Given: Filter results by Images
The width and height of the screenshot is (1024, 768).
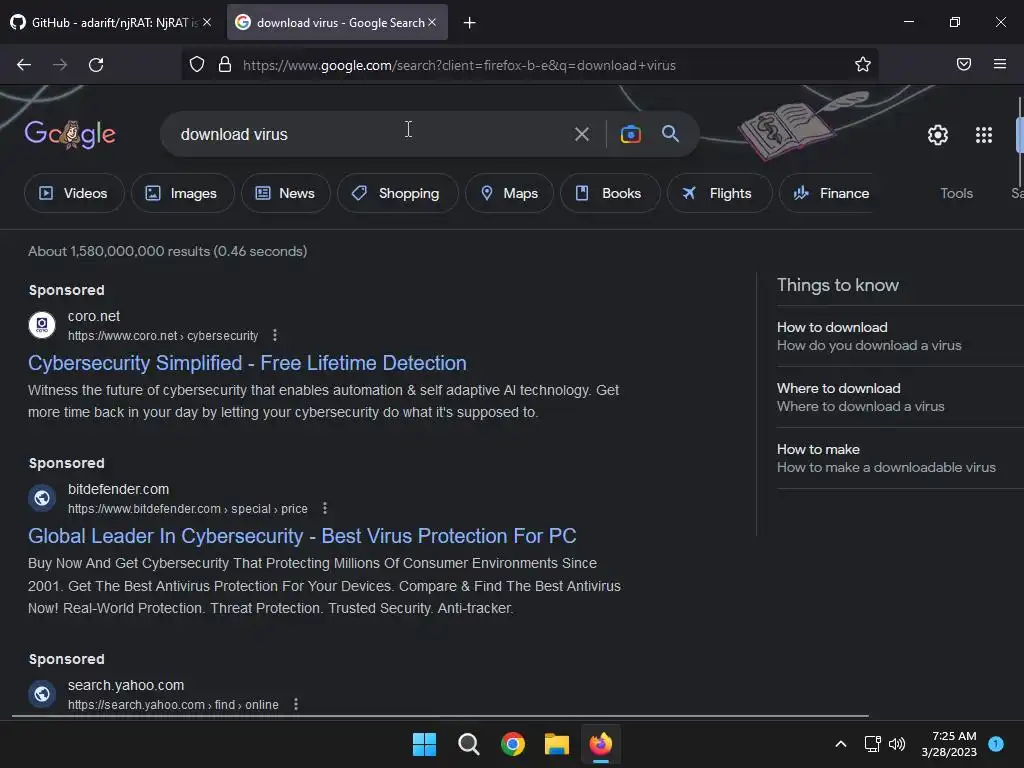Looking at the screenshot, I should (182, 193).
